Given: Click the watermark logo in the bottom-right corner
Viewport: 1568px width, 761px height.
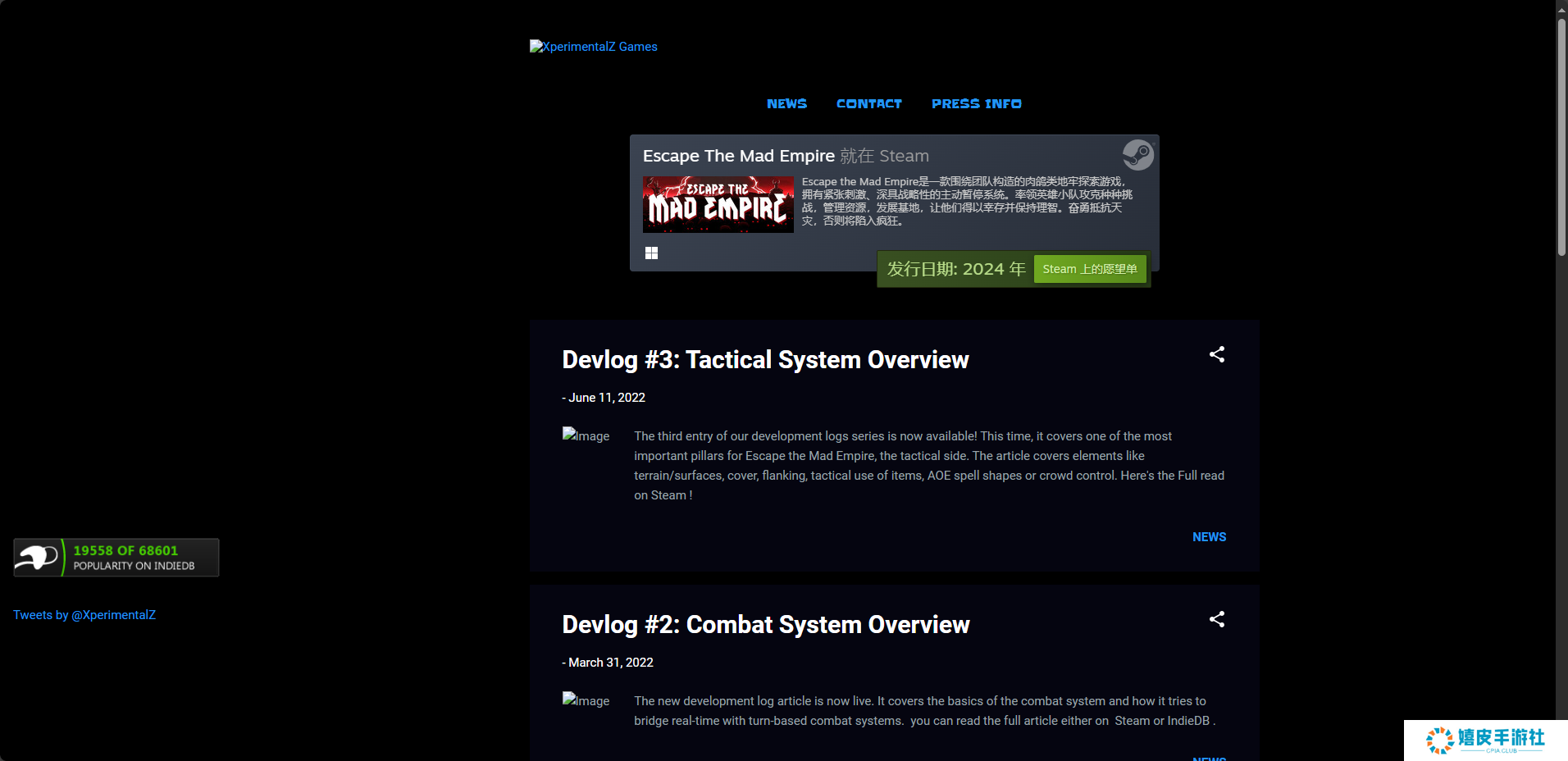Looking at the screenshot, I should pyautogui.click(x=1485, y=740).
